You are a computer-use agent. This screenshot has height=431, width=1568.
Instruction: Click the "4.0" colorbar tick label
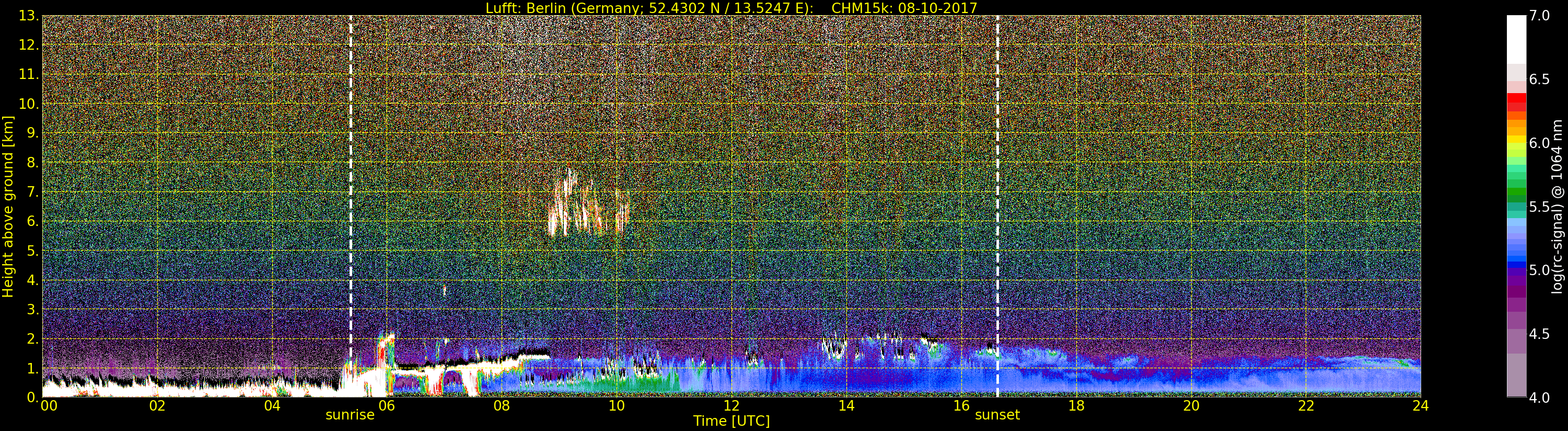(1539, 398)
